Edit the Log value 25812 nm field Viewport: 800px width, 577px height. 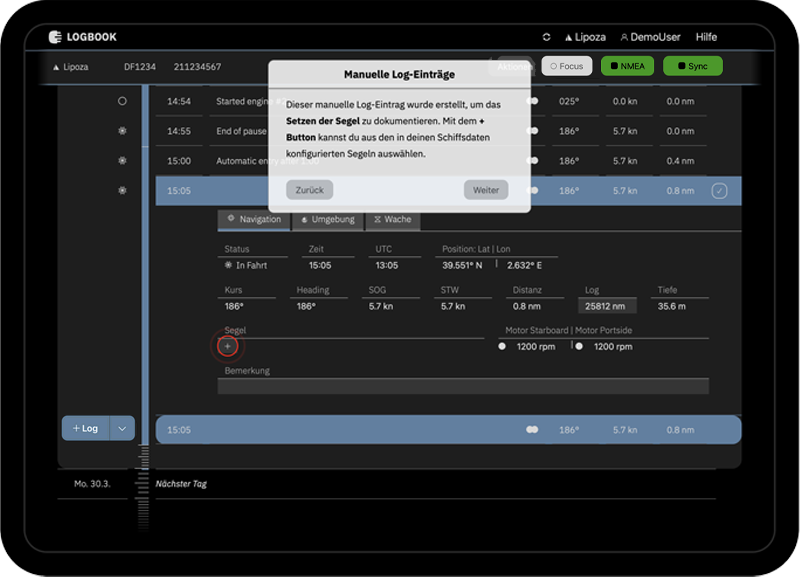coord(607,306)
